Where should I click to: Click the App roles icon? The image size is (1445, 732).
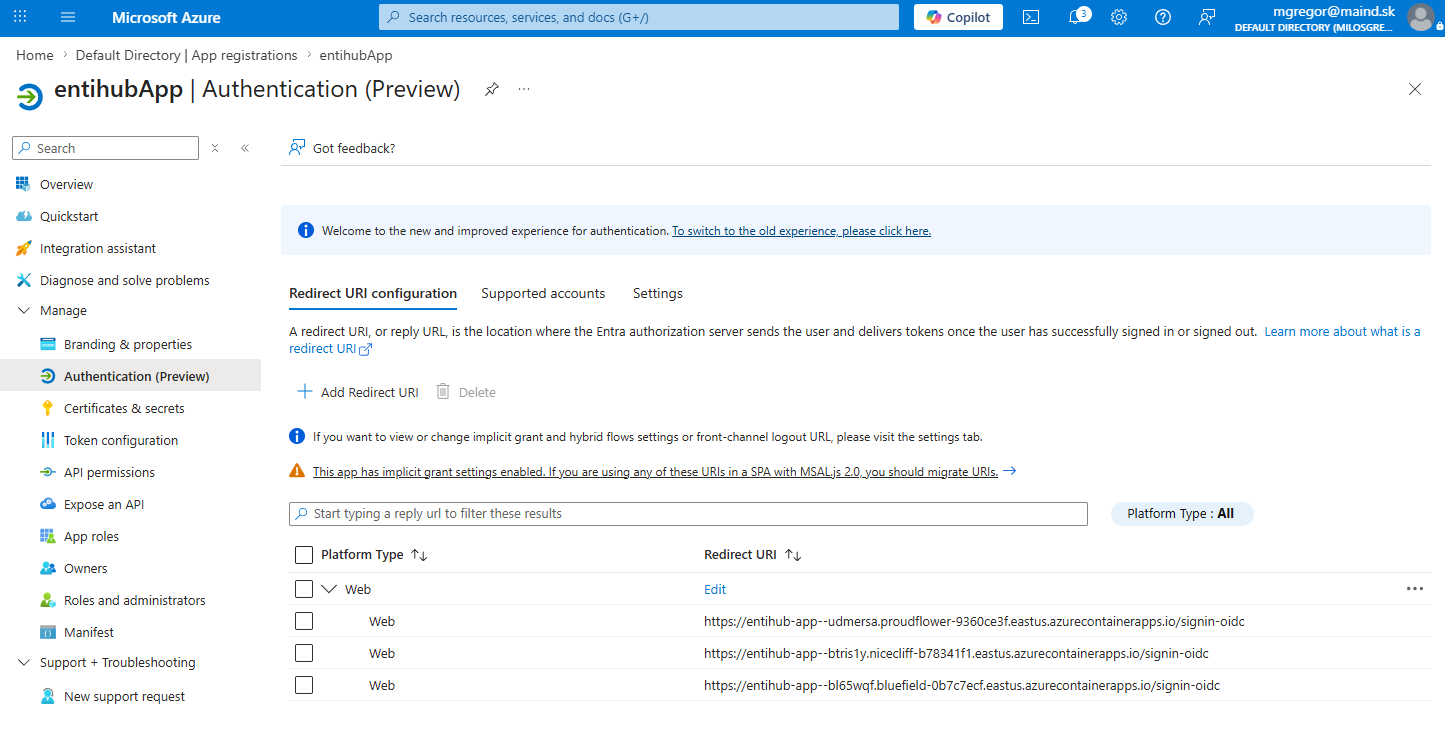[47, 536]
